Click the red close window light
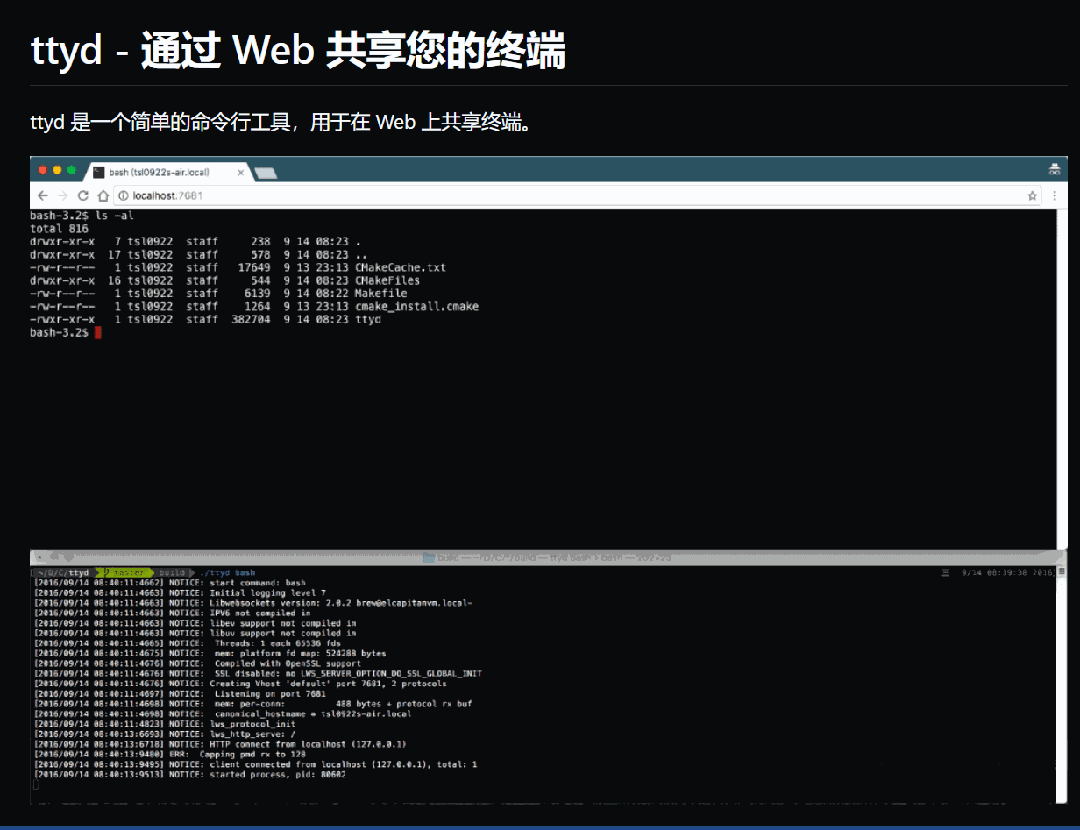Screen dimensions: 1080x830 pyautogui.click(x=43, y=170)
